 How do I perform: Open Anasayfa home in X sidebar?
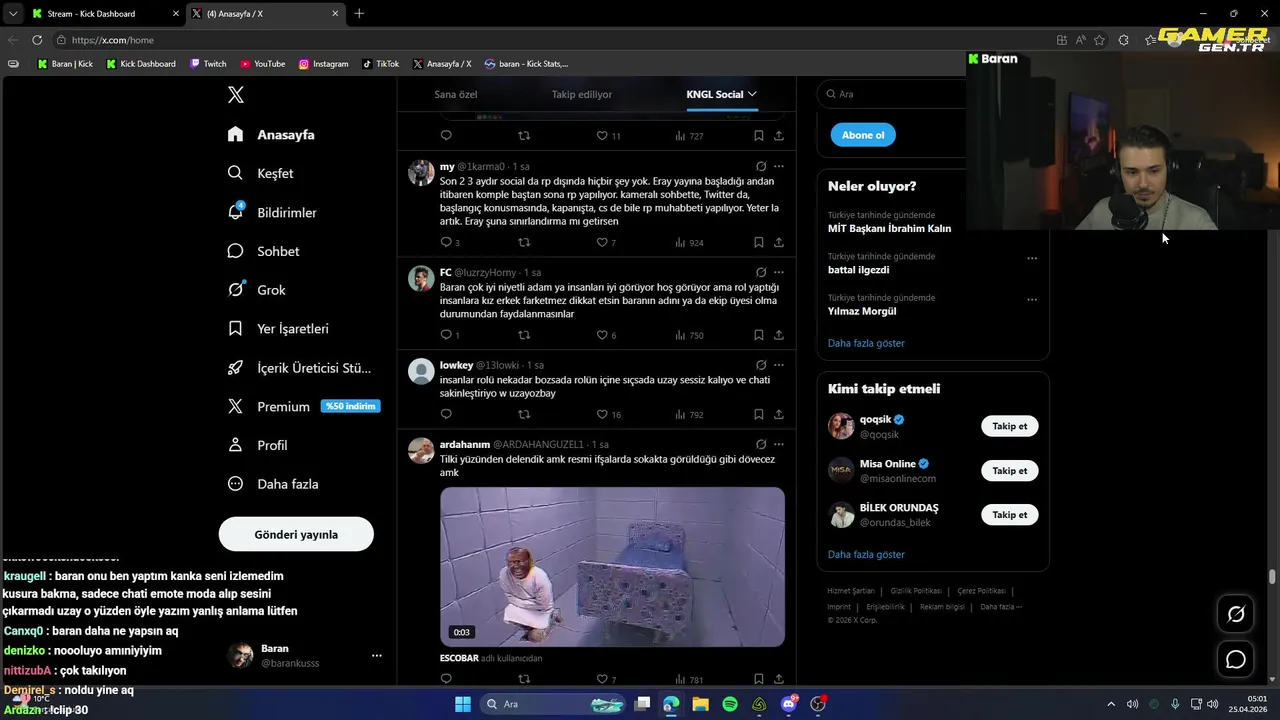271,134
